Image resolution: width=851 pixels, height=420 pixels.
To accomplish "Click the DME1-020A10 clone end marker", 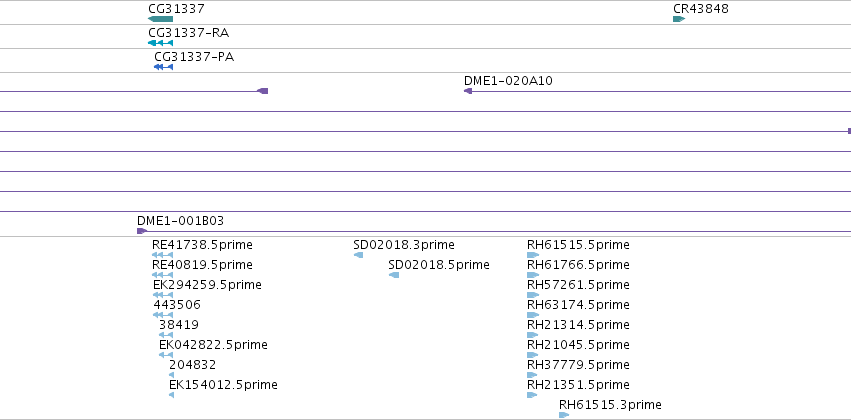I will [468, 91].
